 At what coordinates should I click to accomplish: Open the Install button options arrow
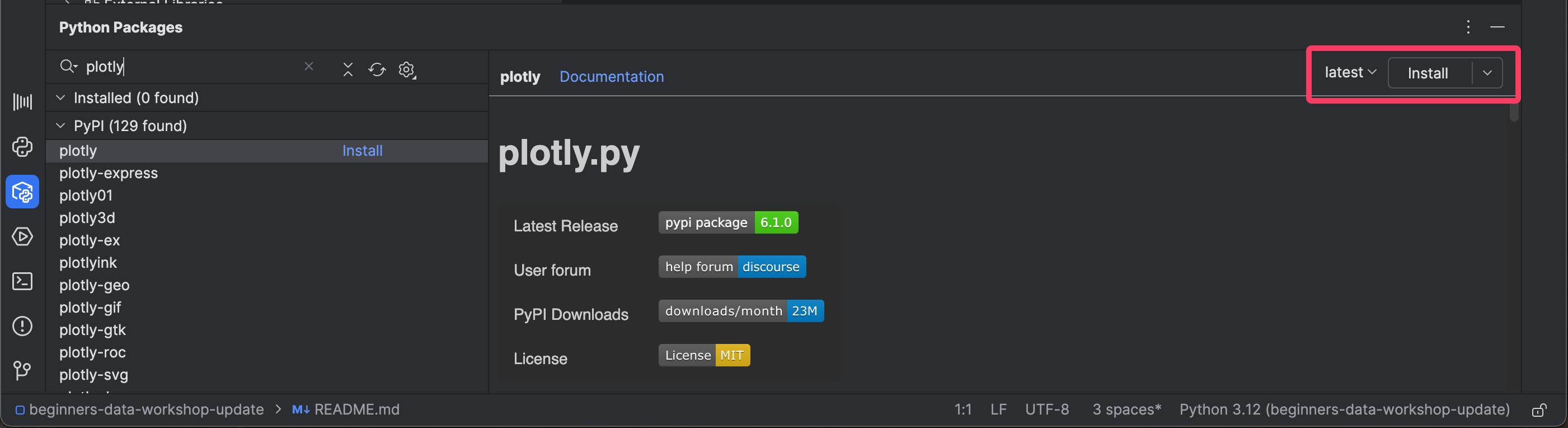1487,73
